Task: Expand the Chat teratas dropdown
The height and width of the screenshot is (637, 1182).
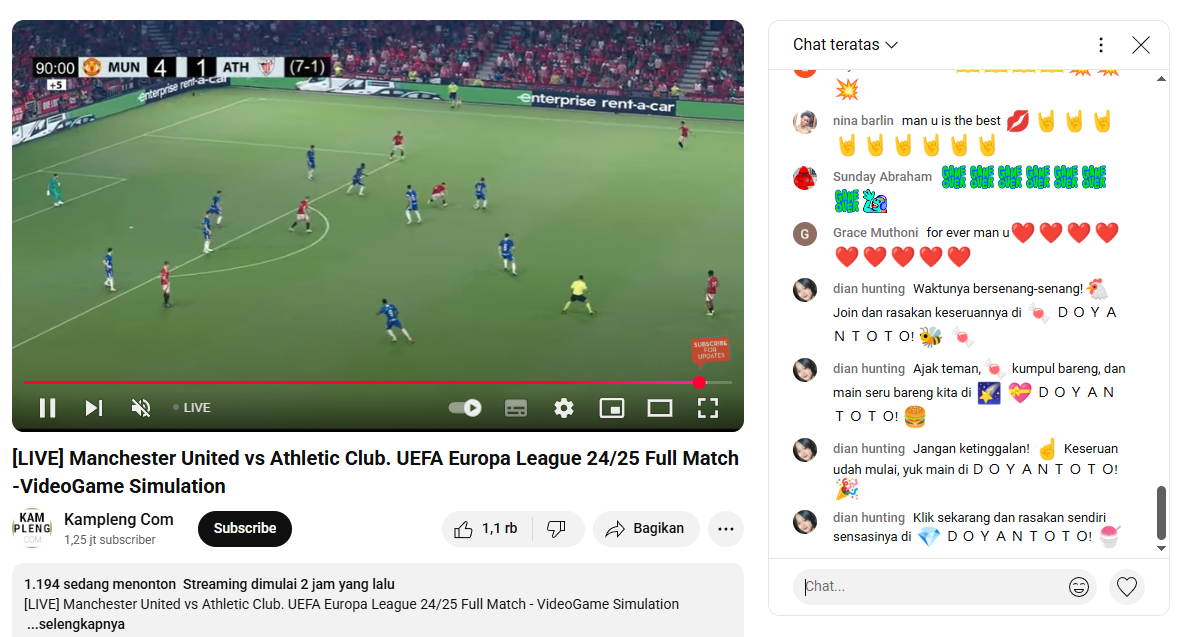Action: click(x=845, y=44)
